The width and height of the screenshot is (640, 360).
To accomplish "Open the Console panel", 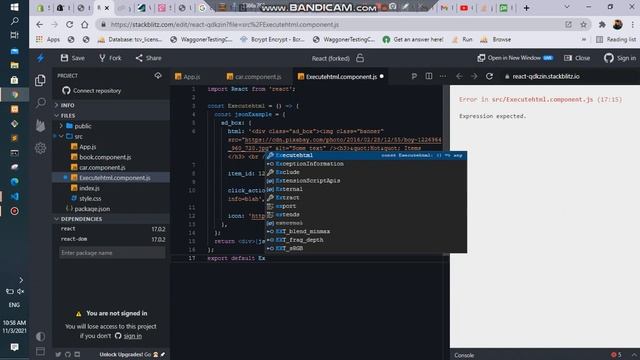I will (464, 355).
